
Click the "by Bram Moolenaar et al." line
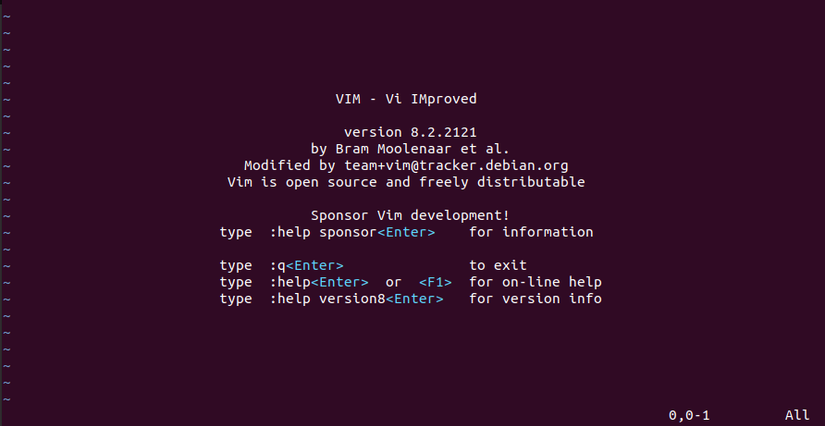click(410, 149)
